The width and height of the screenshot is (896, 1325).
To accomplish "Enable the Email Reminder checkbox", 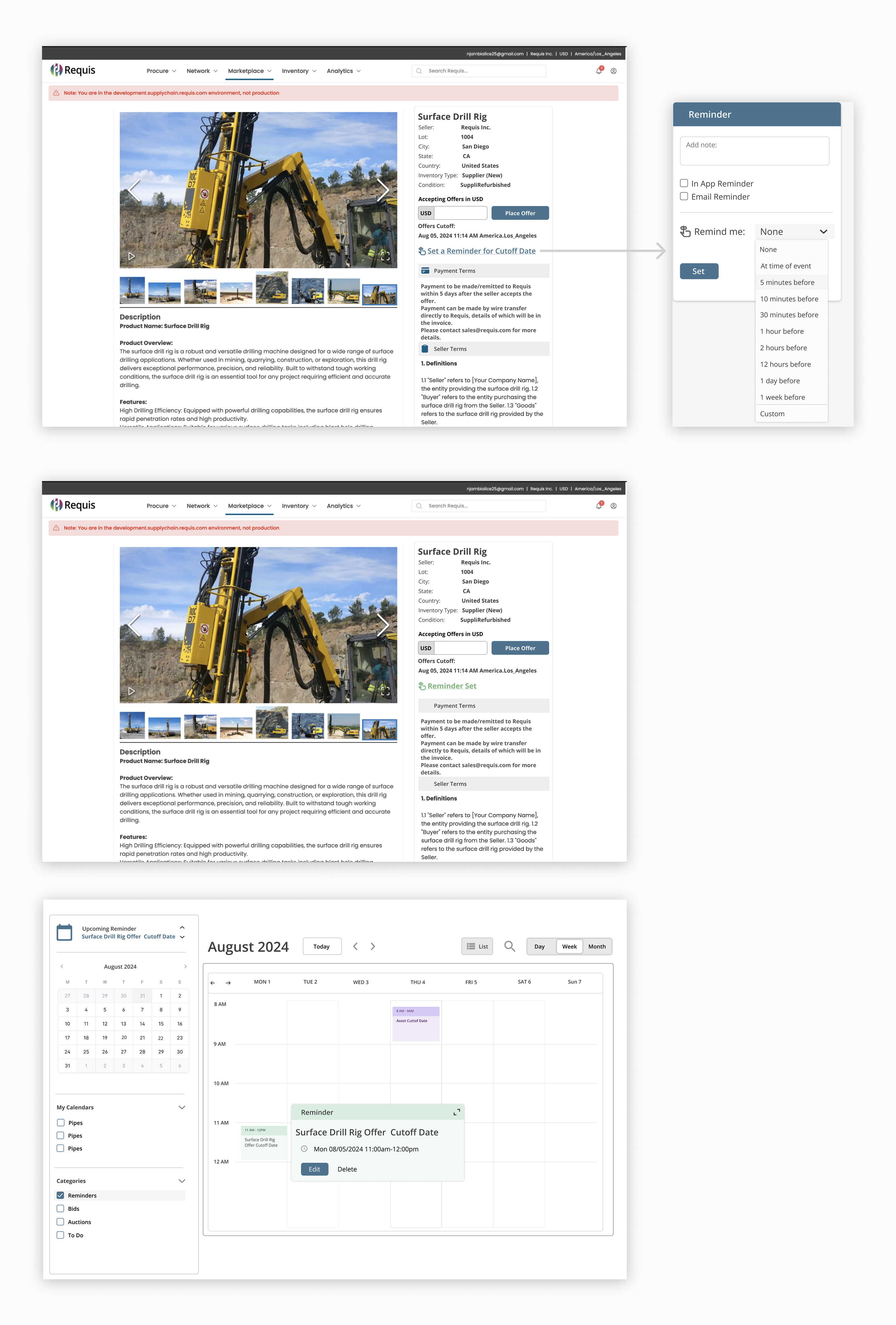I will click(684, 196).
